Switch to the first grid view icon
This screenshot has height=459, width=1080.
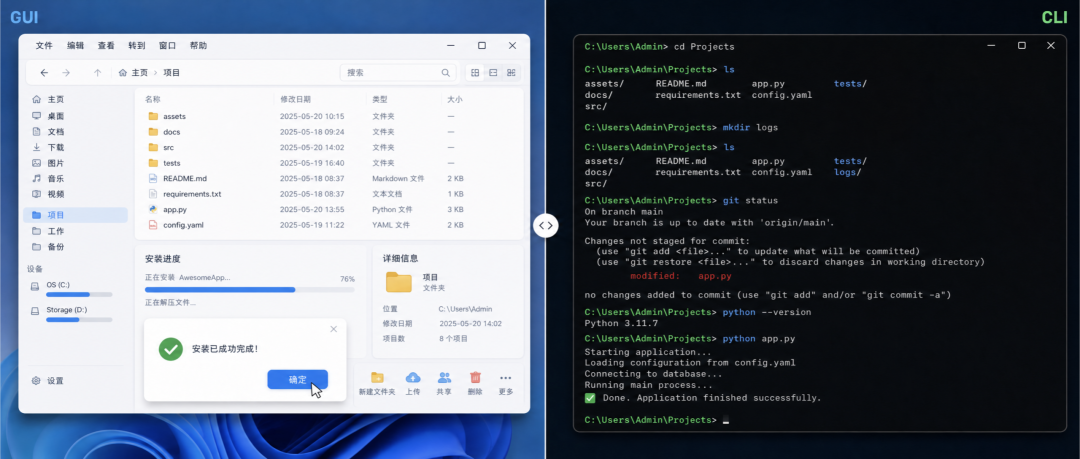click(x=475, y=72)
